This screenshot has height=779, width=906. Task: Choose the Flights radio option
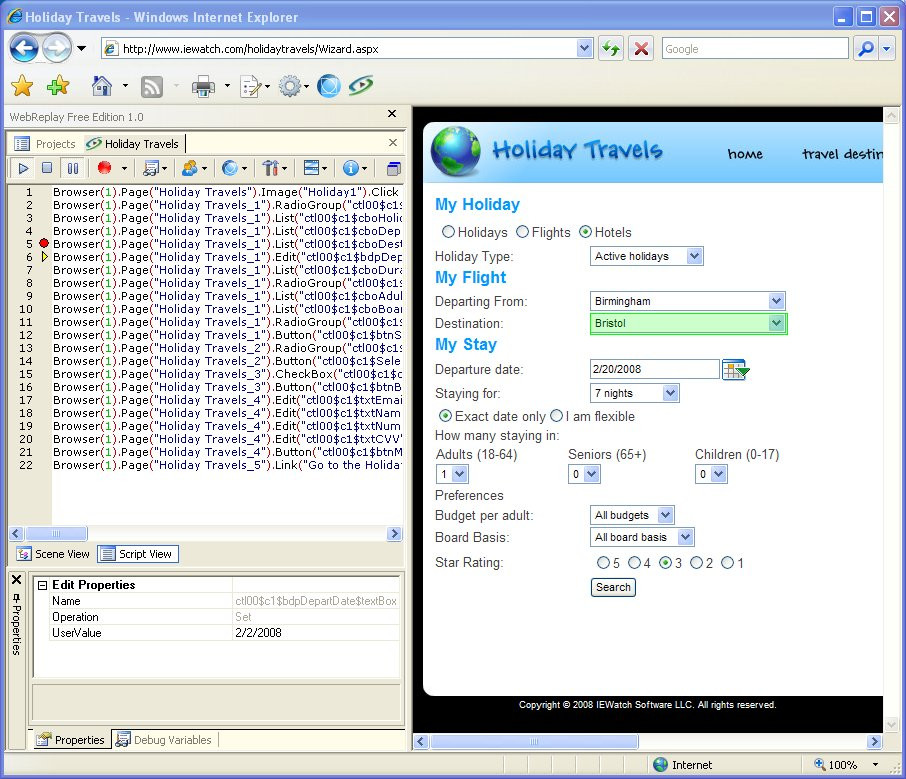522,232
